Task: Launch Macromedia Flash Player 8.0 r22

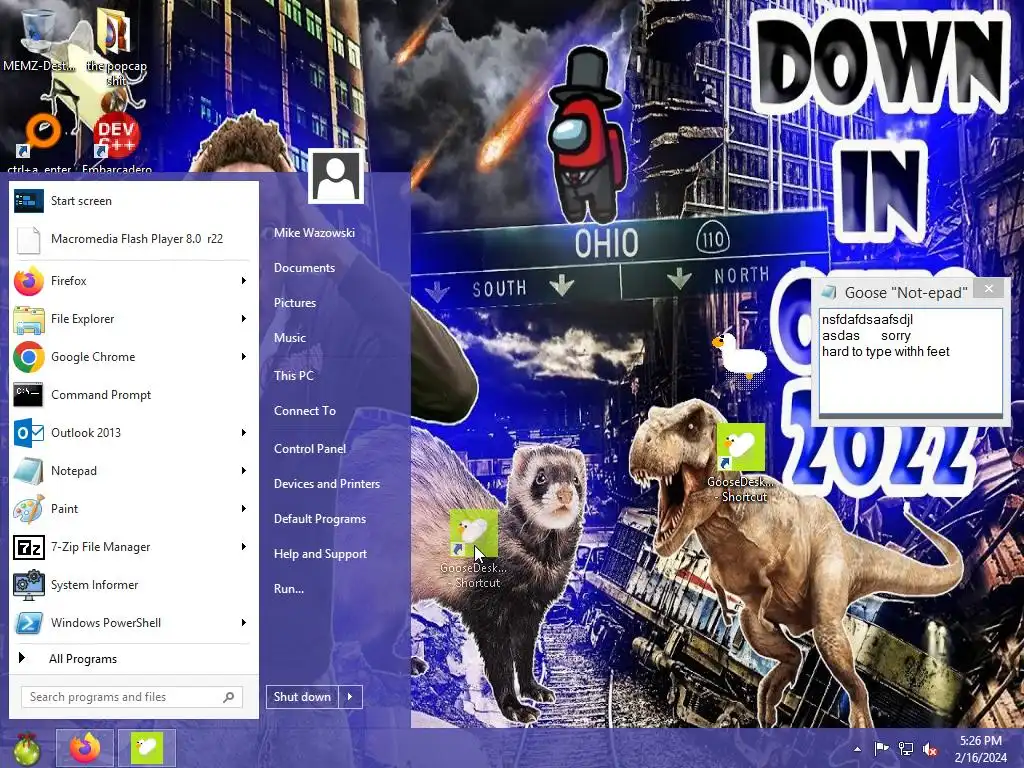Action: coord(134,239)
